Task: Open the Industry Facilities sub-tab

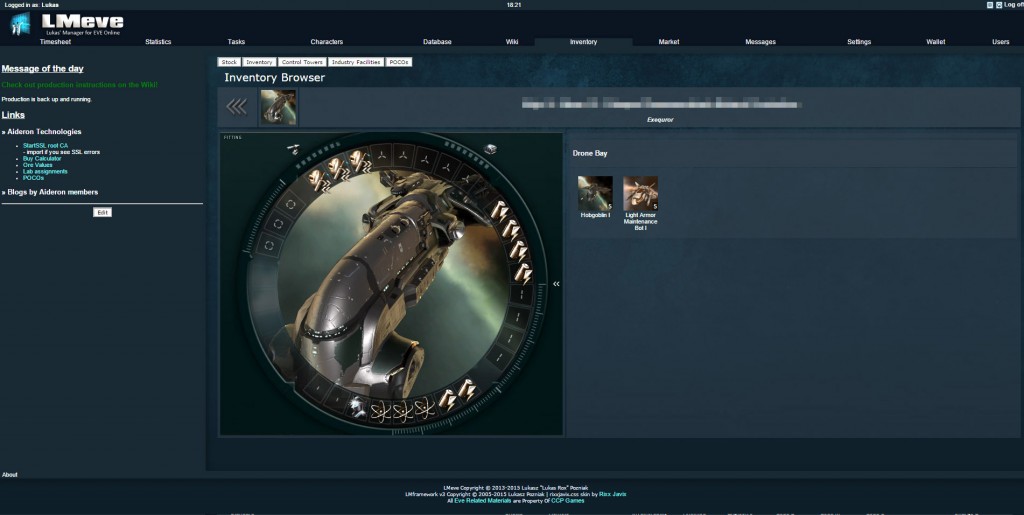Action: [x=356, y=62]
